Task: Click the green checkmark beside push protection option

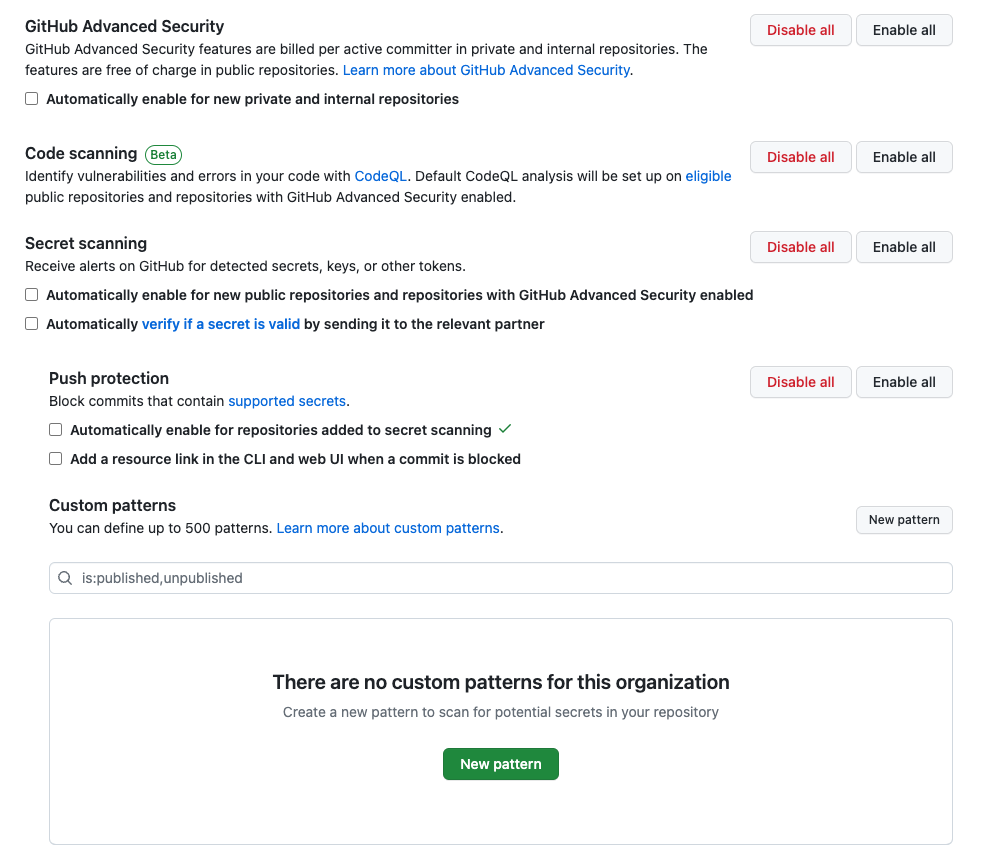Action: click(x=505, y=429)
